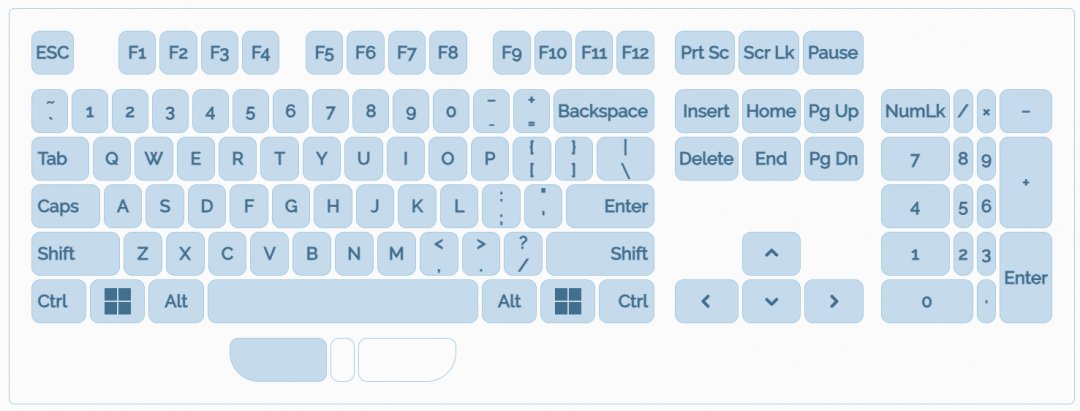Click the middle mouse scroll wheel

(342, 360)
